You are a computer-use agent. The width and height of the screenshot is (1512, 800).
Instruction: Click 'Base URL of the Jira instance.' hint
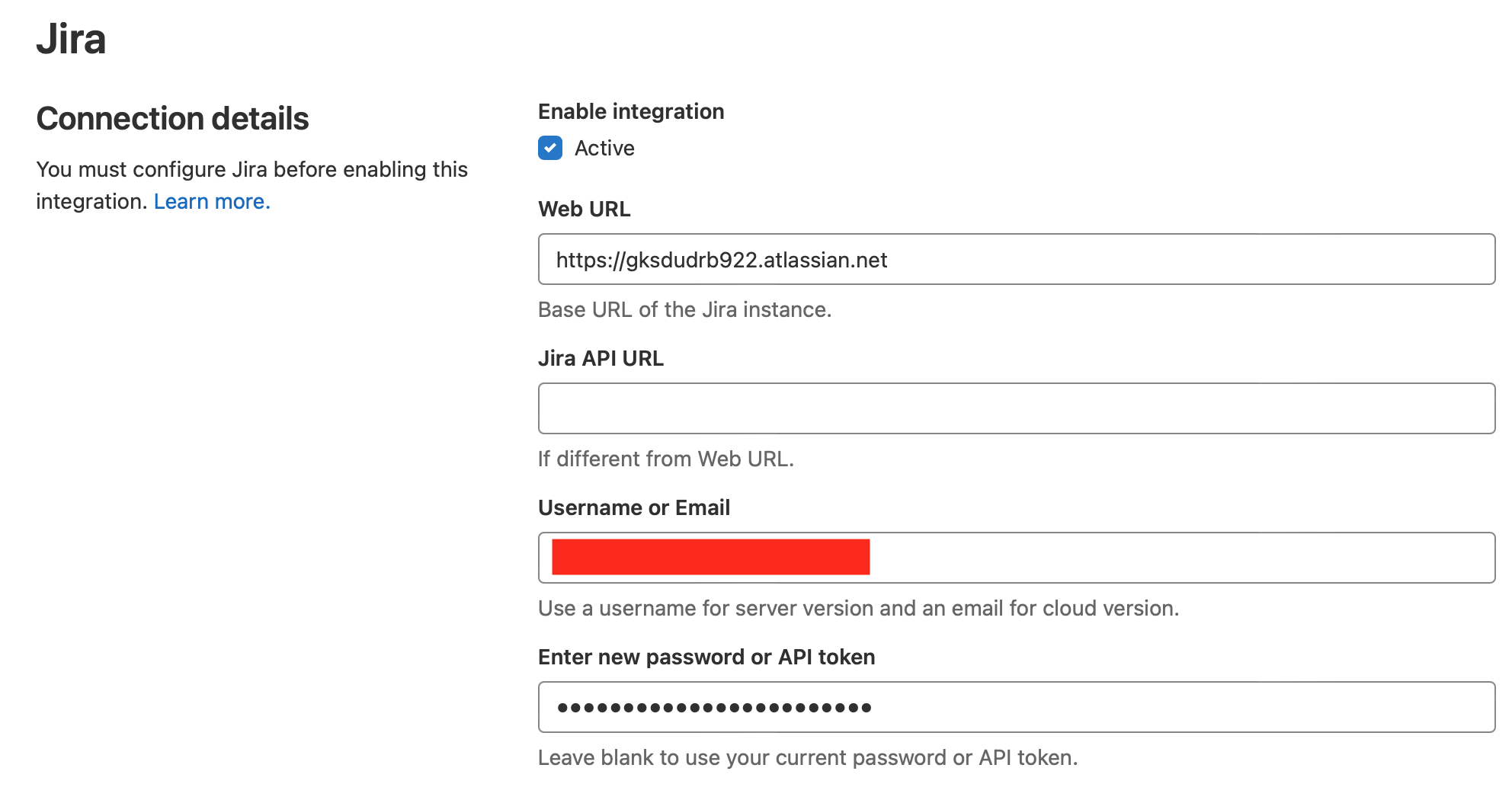point(684,309)
